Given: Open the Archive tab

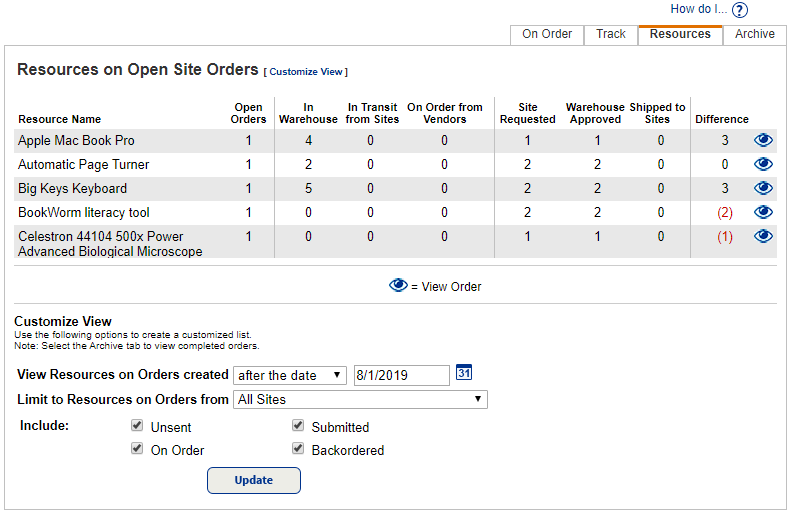Looking at the screenshot, I should click(755, 34).
